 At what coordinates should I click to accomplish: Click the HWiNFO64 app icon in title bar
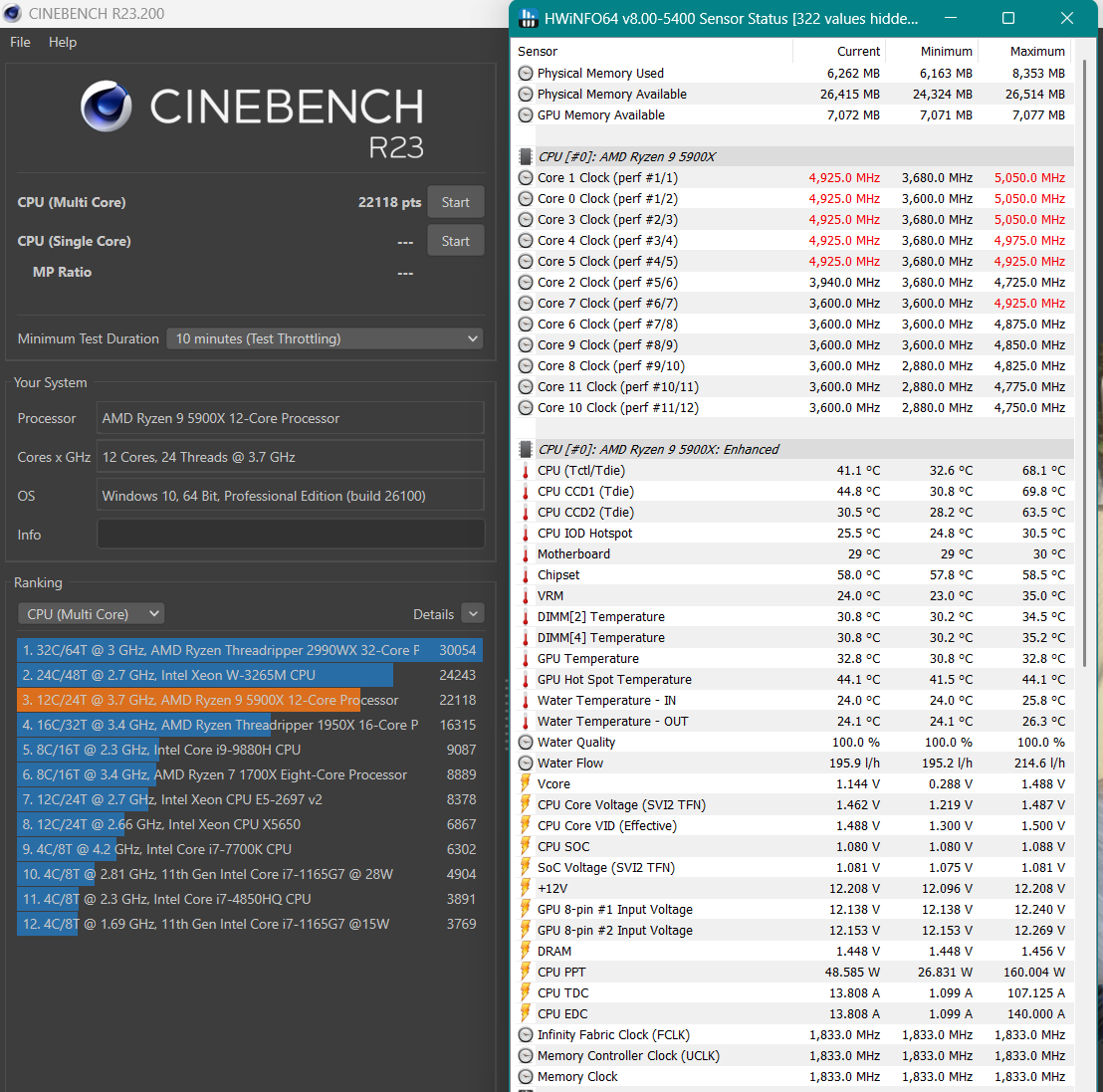pos(528,18)
